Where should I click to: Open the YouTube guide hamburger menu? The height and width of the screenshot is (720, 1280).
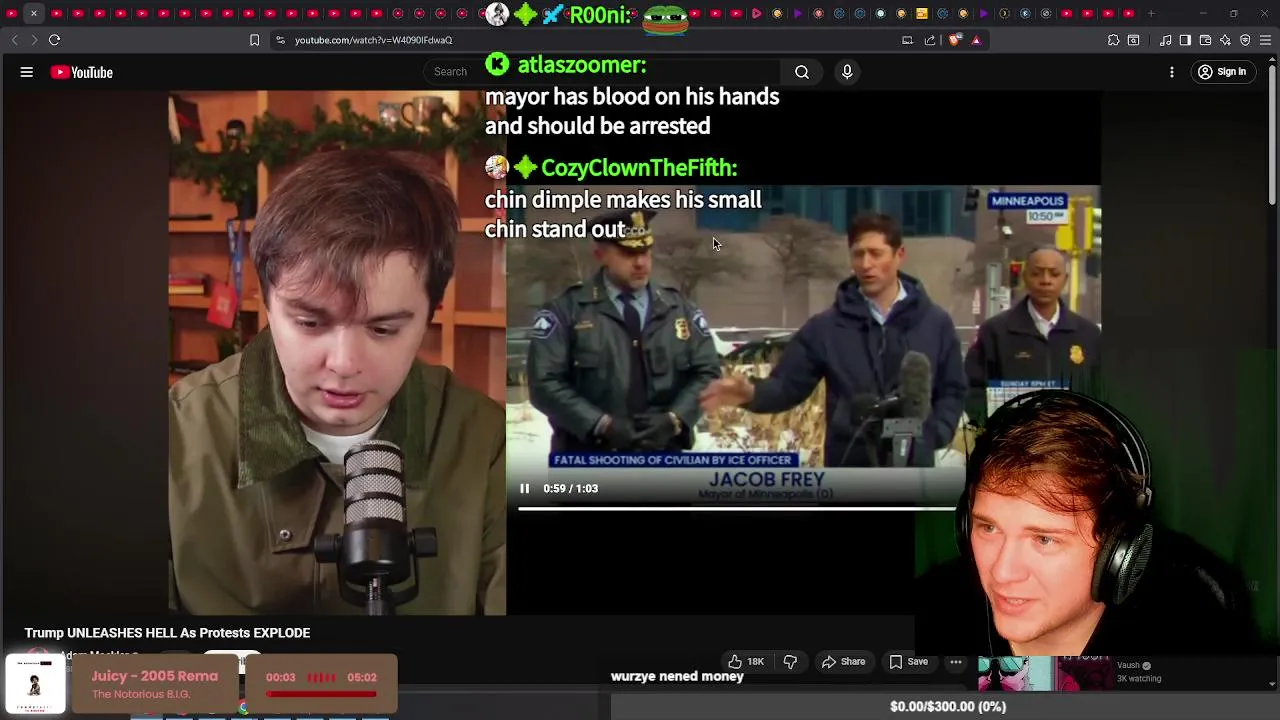point(27,72)
